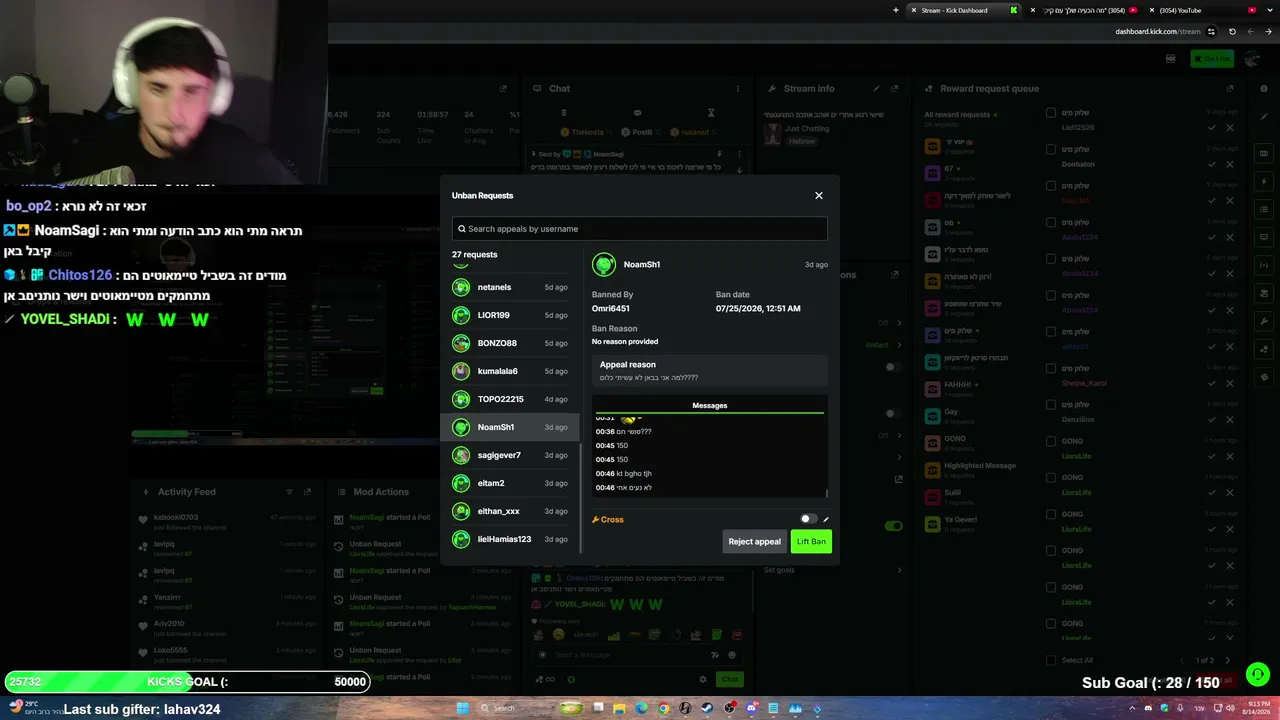Click the orange Cross moderator label

(608, 520)
